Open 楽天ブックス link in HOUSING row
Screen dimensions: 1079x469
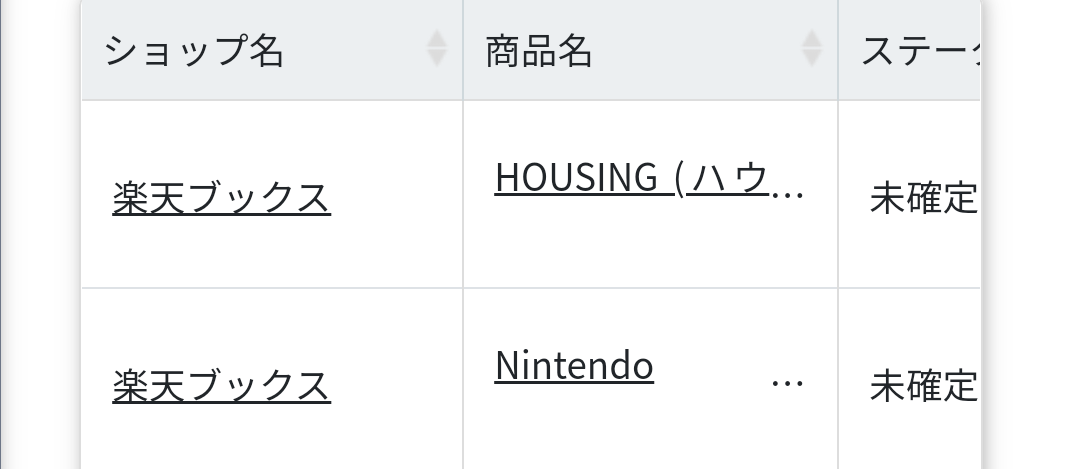222,198
